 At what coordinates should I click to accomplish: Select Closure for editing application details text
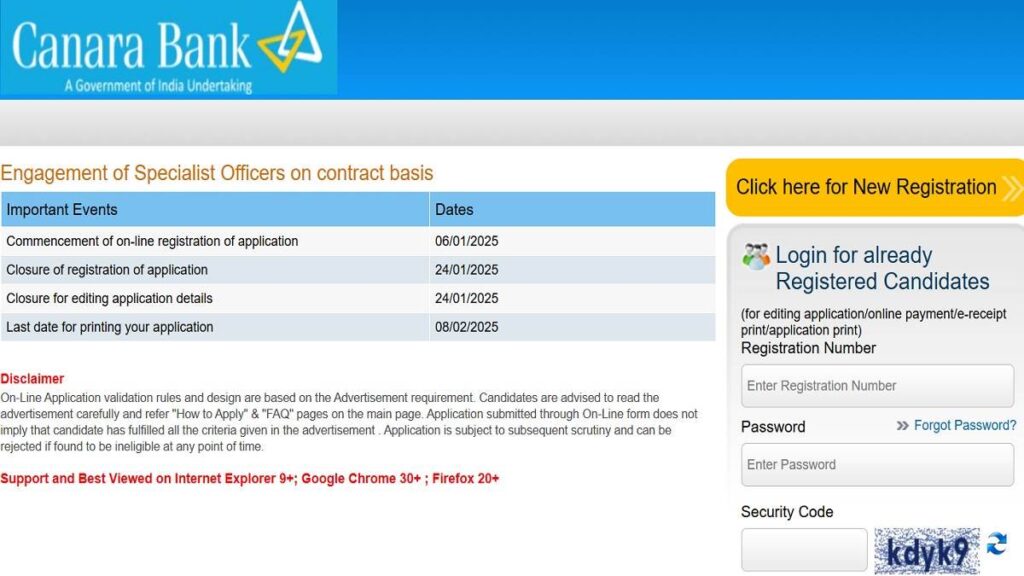[x=110, y=298]
